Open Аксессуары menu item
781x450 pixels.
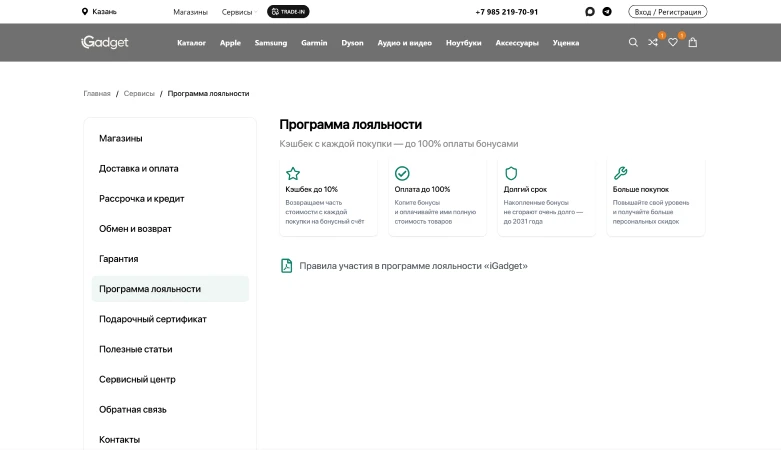517,43
